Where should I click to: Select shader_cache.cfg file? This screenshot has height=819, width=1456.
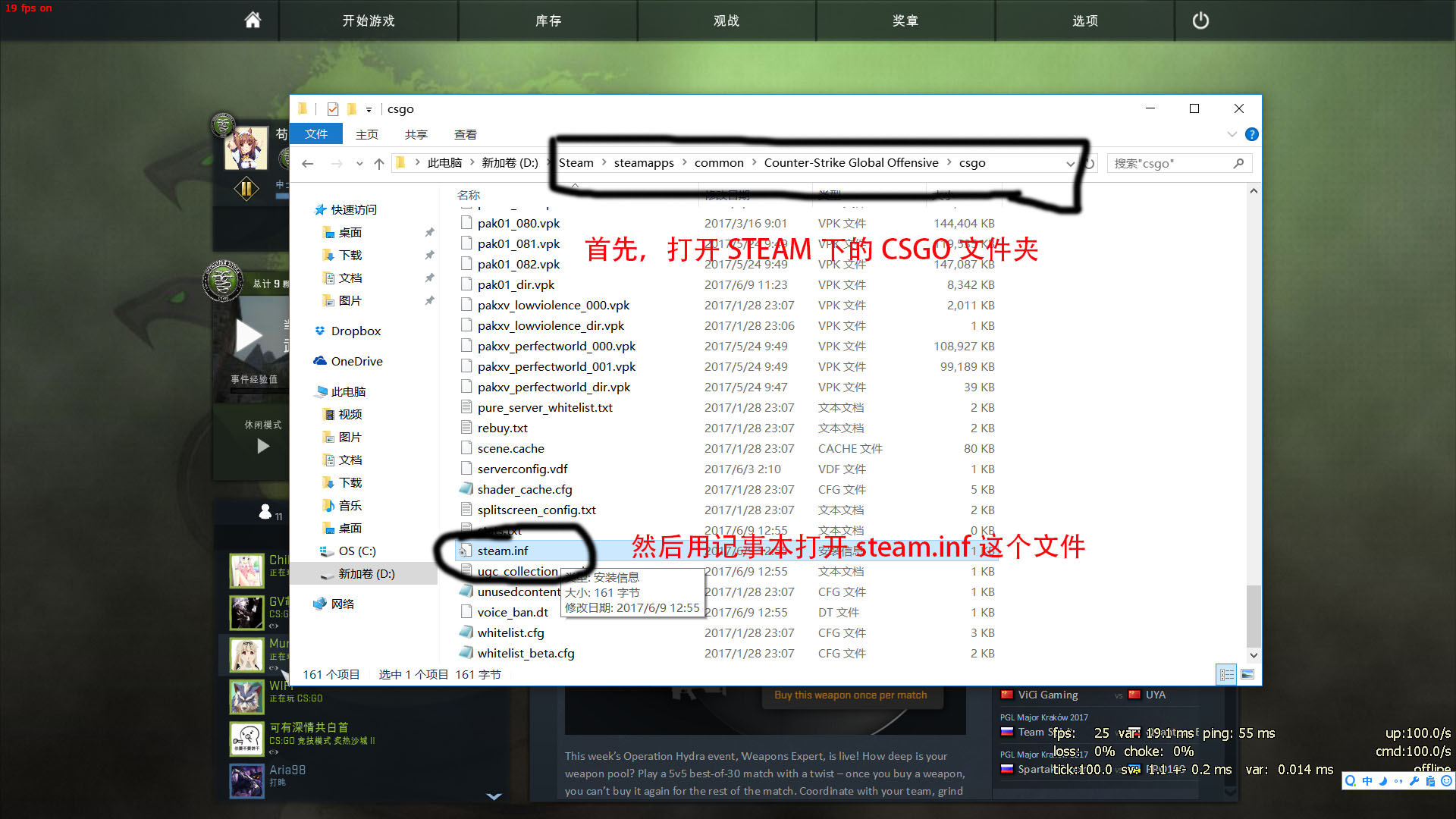(x=525, y=490)
